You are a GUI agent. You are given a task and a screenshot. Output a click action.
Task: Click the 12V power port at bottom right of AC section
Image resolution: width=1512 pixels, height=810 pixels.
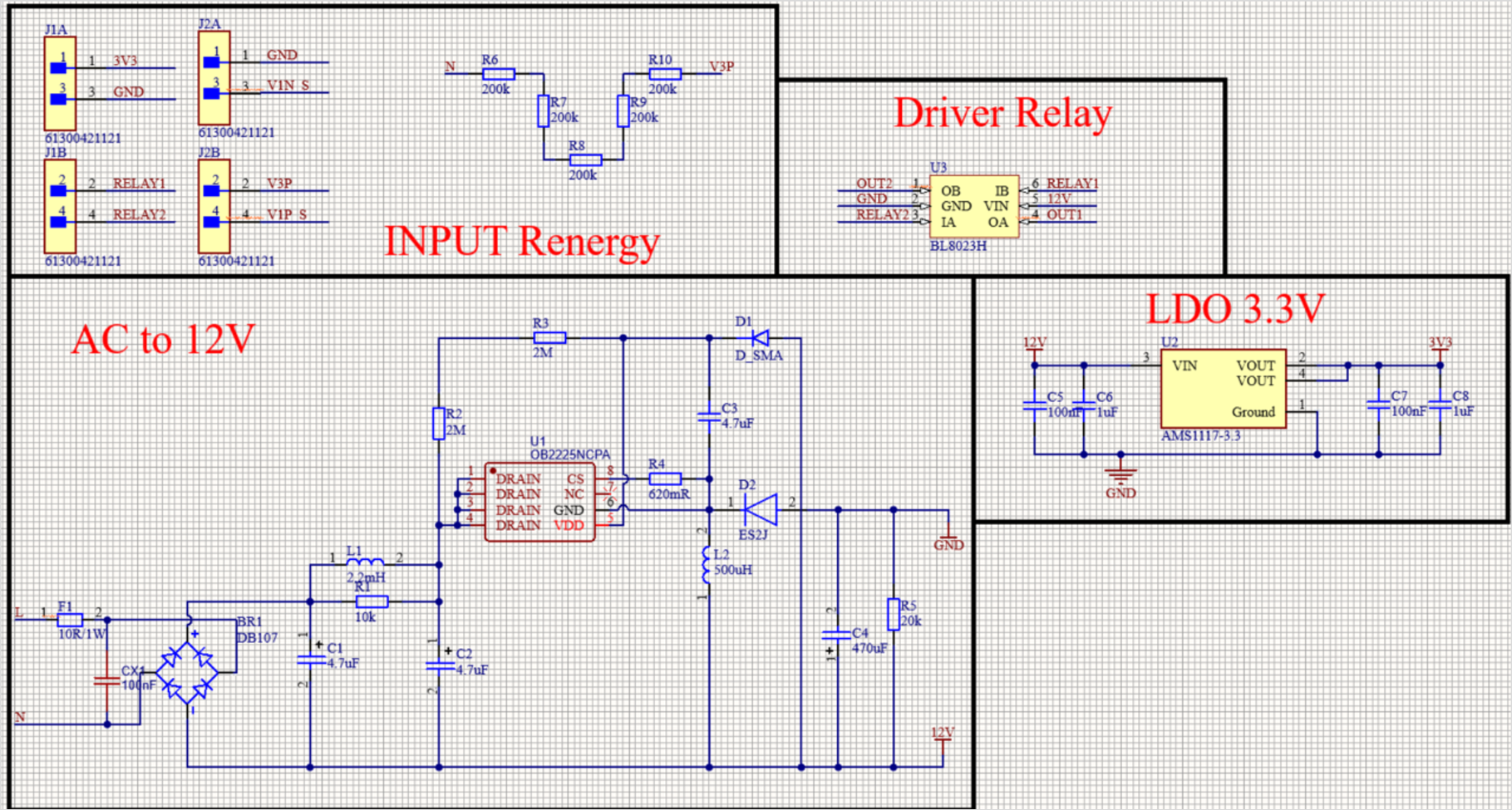943,739
